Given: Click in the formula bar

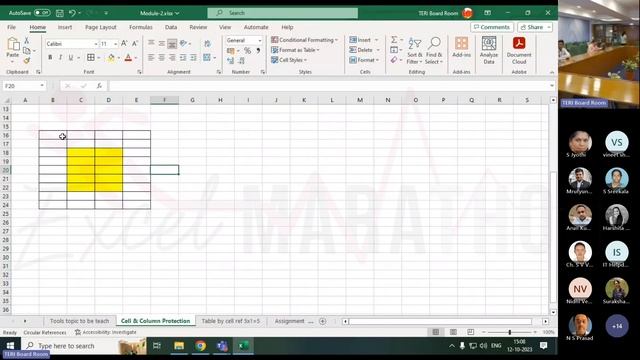Looking at the screenshot, I should pyautogui.click(x=329, y=86).
